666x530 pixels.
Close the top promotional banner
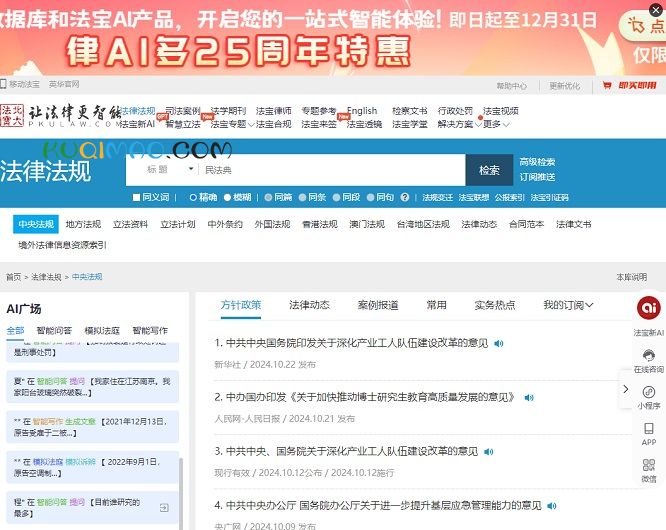pos(656,10)
